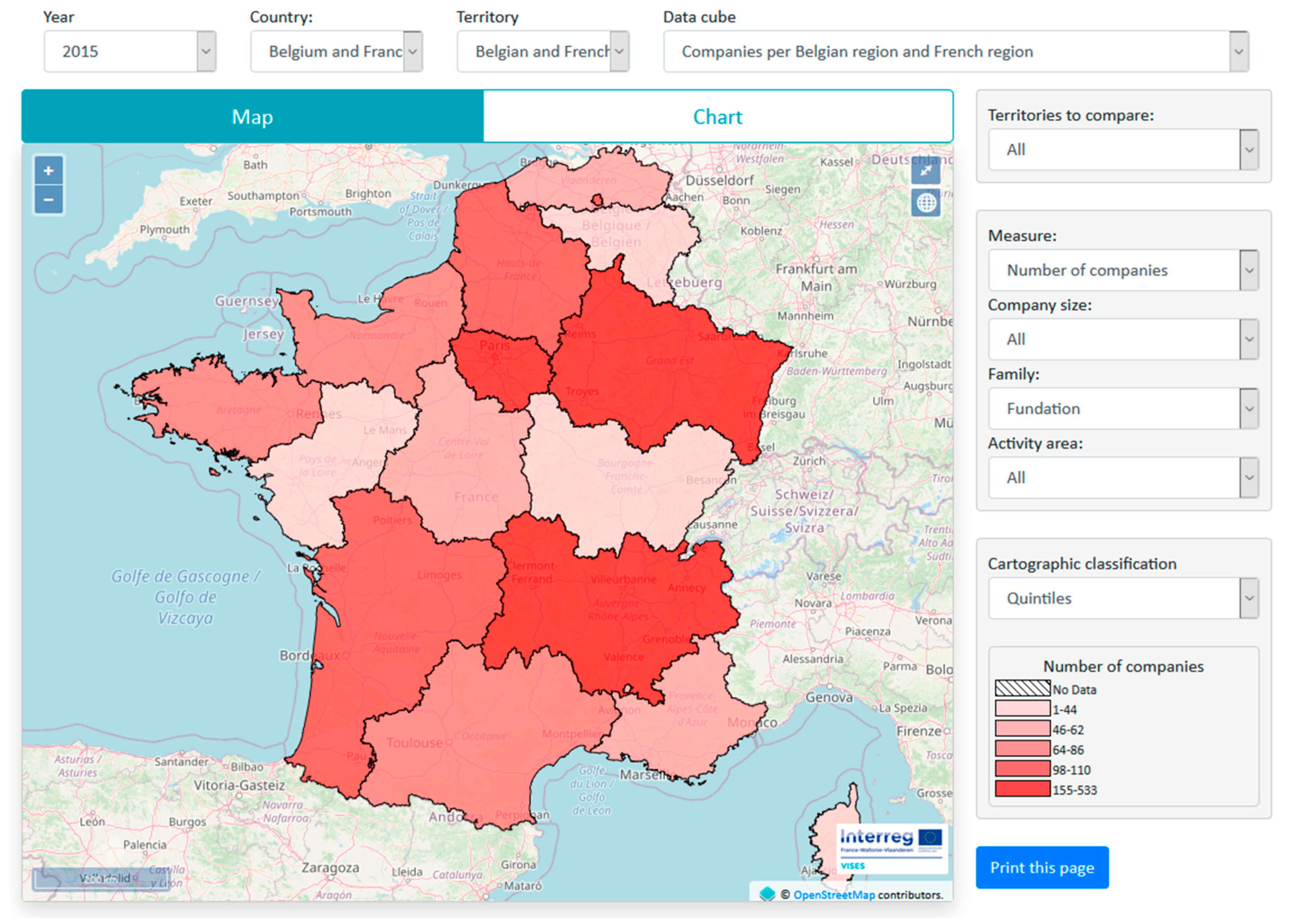Viewport: 1290px width, 924px height.
Task: Open the Family dropdown set to Fundation
Action: 1123,408
